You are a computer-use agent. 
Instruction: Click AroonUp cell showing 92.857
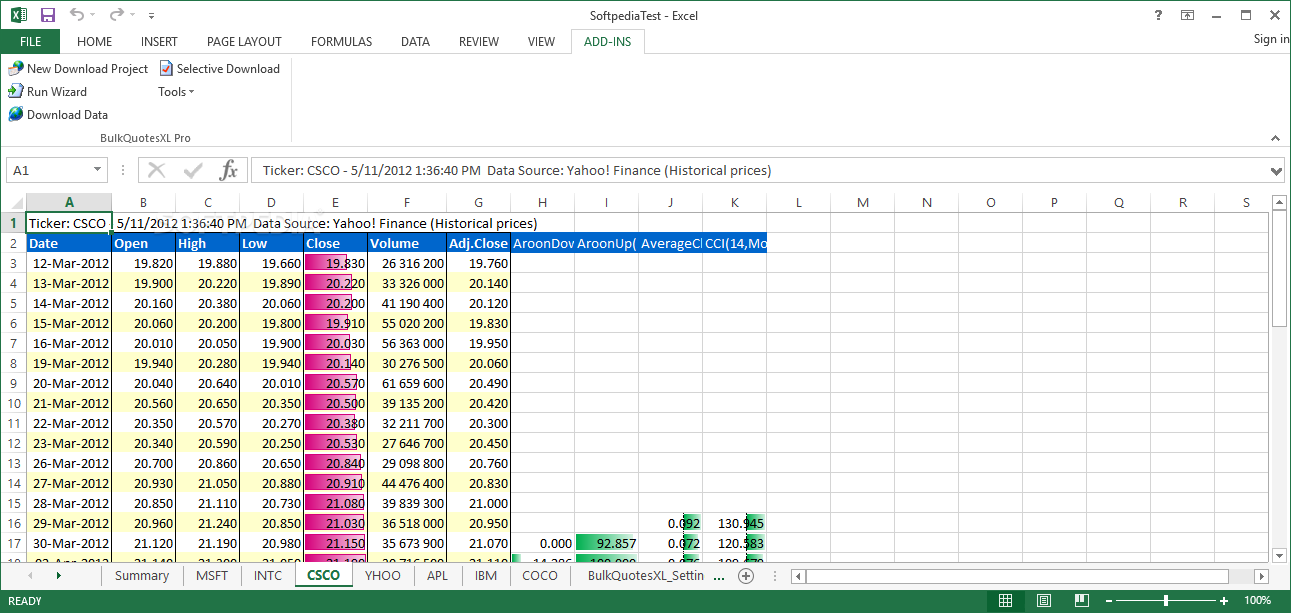pyautogui.click(x=607, y=543)
